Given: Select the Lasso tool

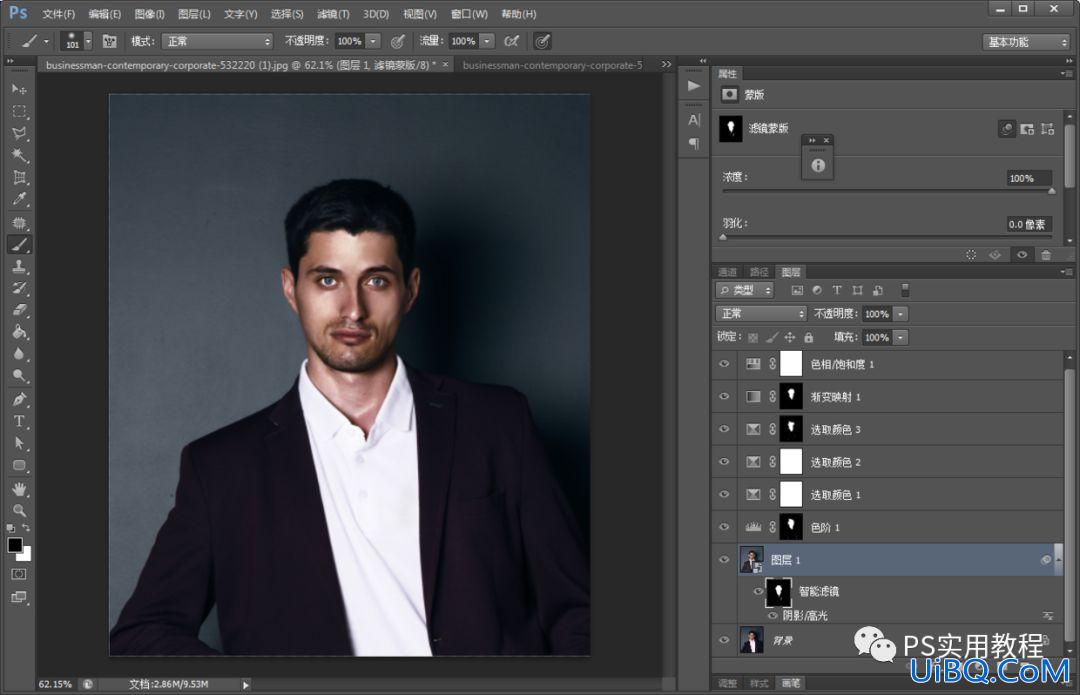Looking at the screenshot, I should click(19, 133).
